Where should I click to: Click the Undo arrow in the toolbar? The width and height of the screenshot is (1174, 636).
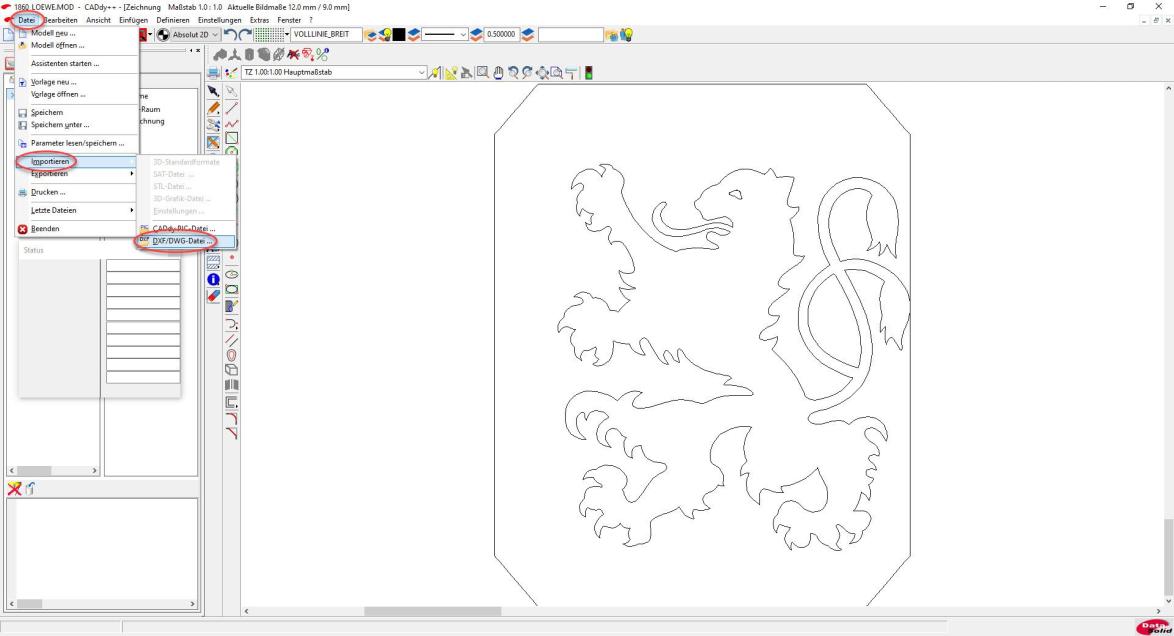tap(230, 34)
